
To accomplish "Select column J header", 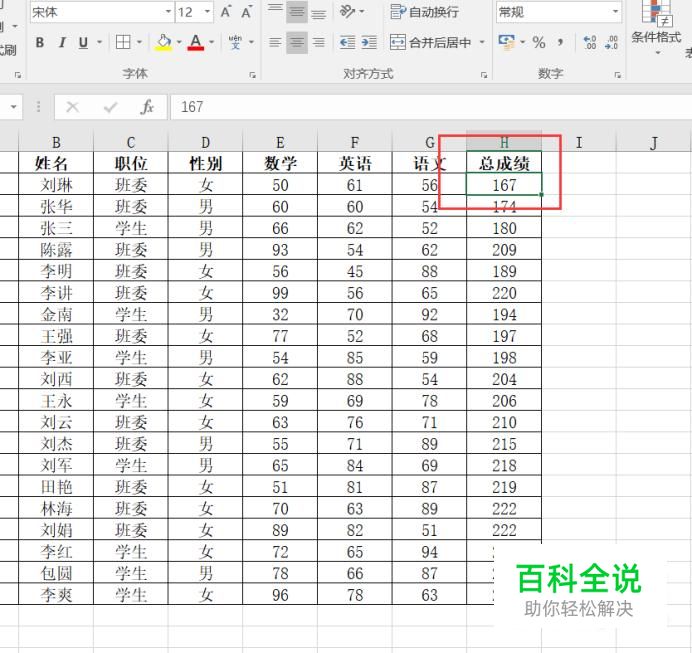I will [653, 143].
